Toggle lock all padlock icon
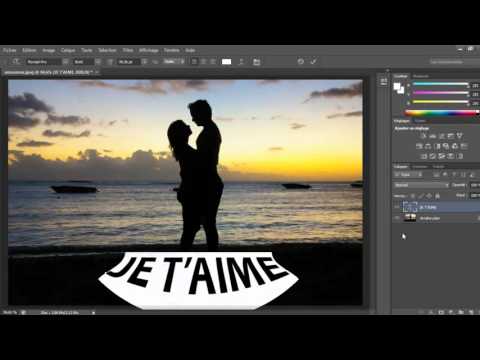The image size is (480, 360). pyautogui.click(x=438, y=196)
